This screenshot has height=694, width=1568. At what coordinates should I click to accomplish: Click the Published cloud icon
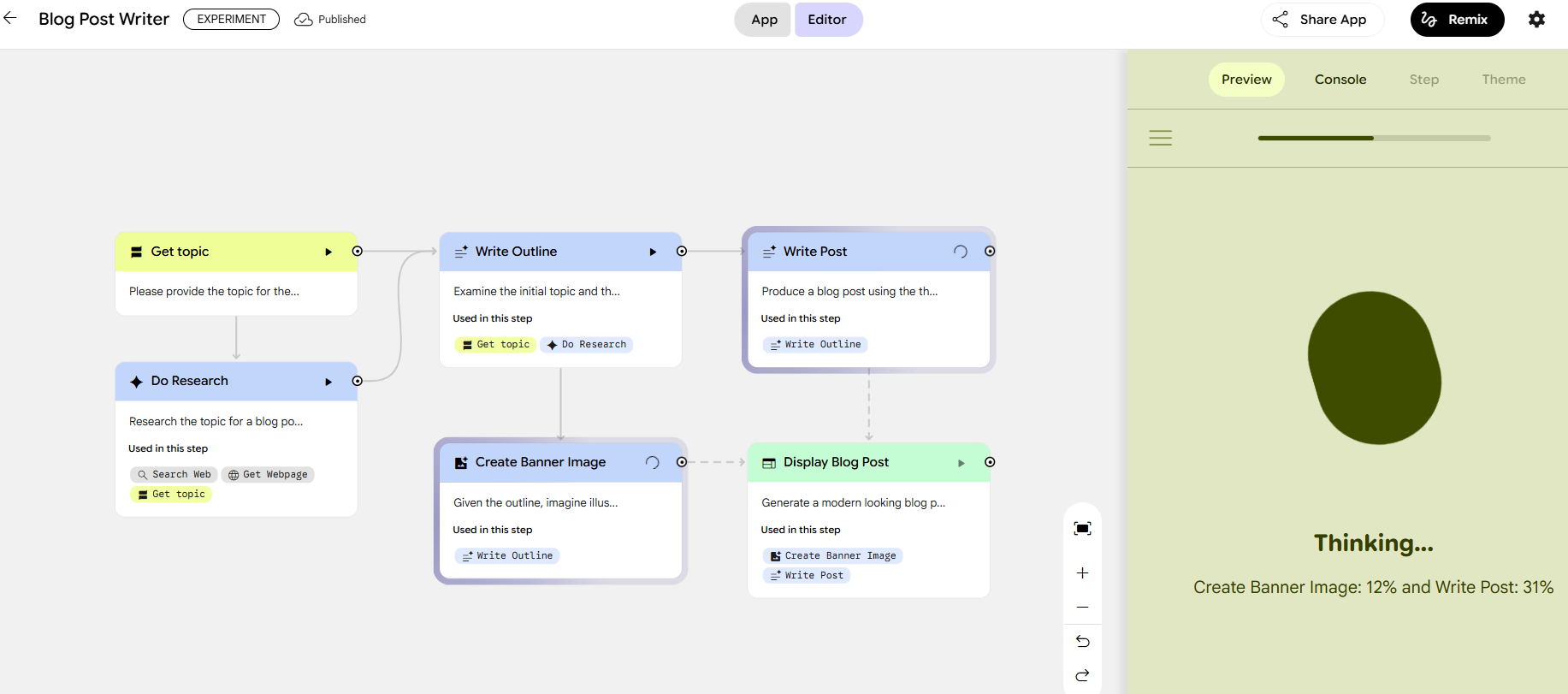point(303,19)
